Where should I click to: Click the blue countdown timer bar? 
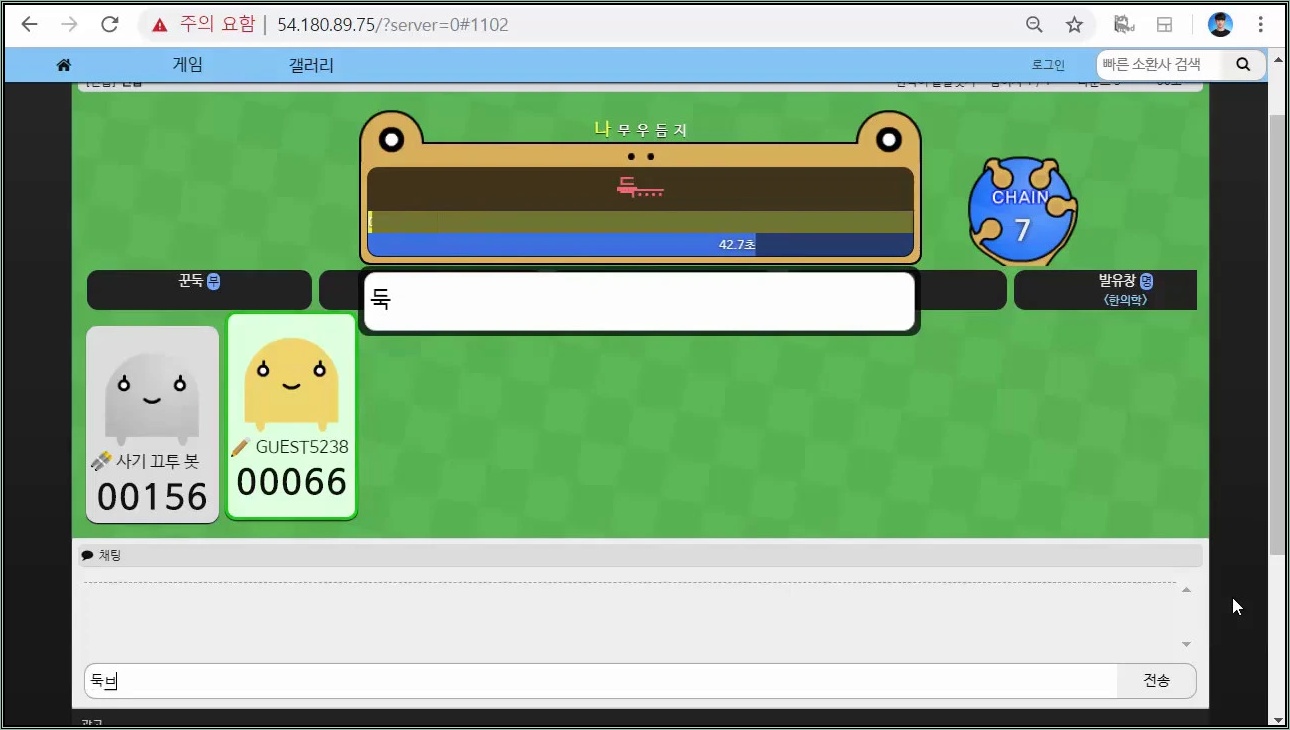coord(640,245)
